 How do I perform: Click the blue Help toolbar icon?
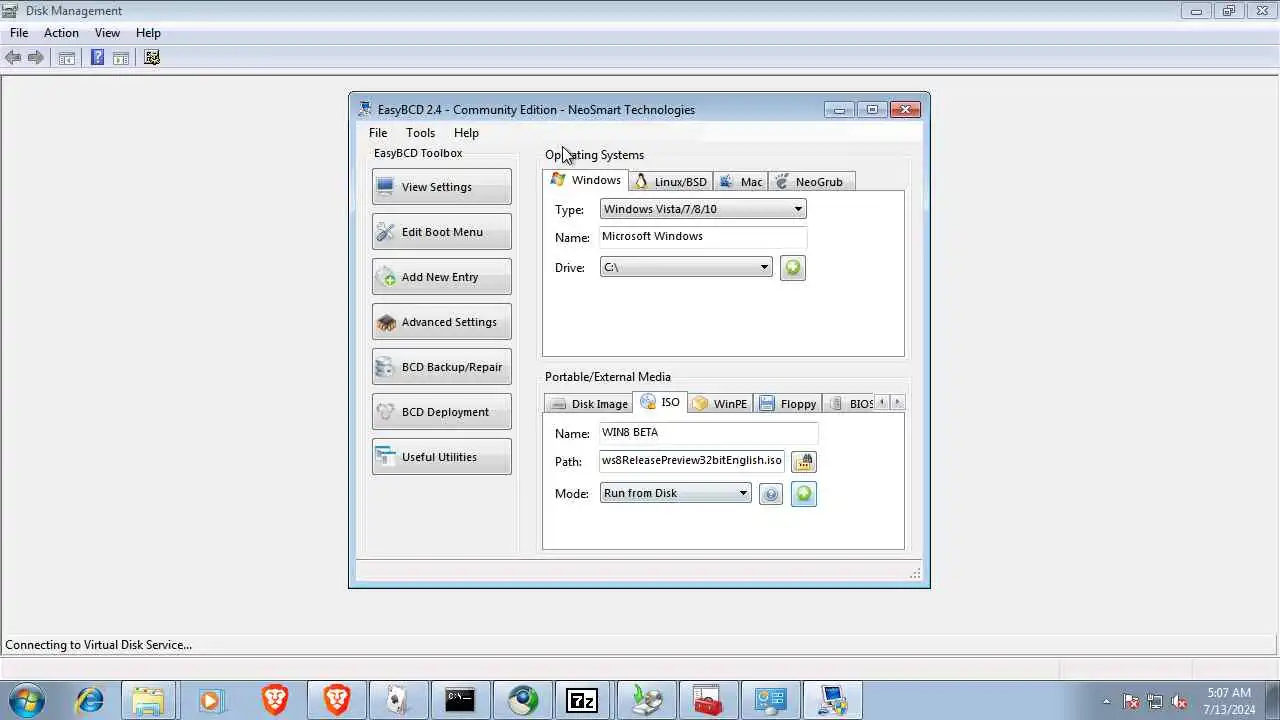point(97,58)
